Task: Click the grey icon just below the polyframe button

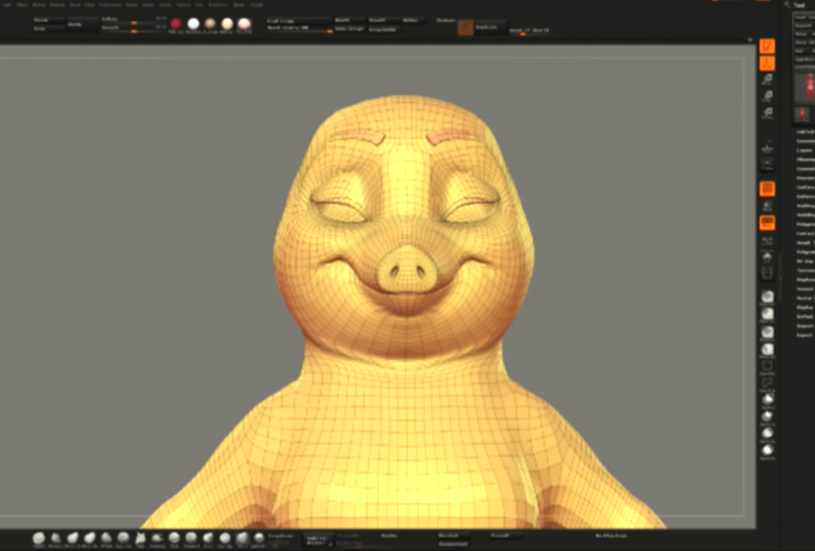Action: (767, 241)
